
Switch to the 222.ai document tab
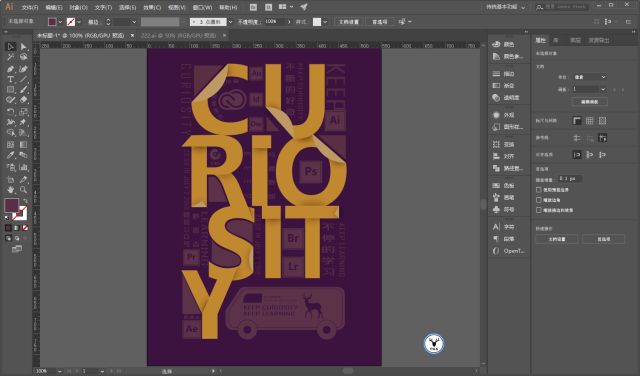pyautogui.click(x=179, y=36)
